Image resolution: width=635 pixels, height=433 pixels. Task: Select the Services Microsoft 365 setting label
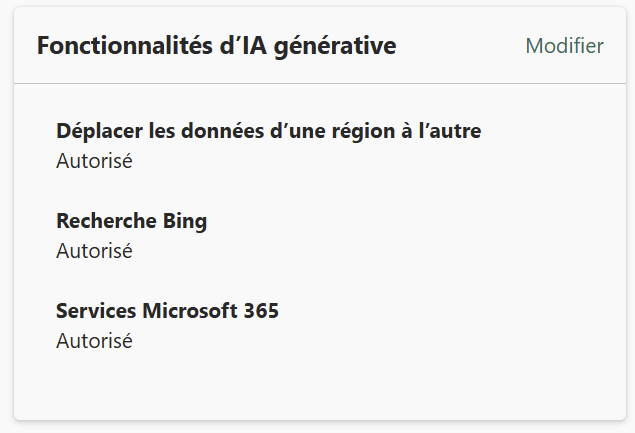pos(167,311)
